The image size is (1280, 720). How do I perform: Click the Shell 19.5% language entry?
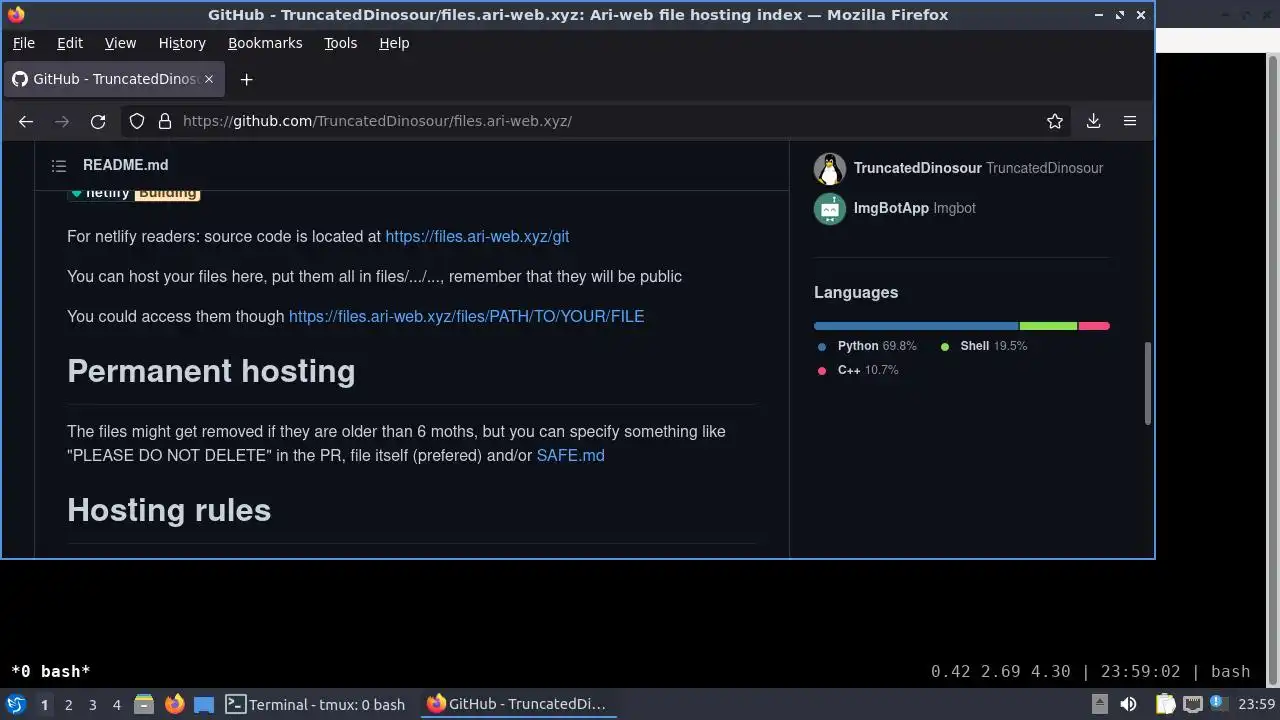[x=984, y=346]
